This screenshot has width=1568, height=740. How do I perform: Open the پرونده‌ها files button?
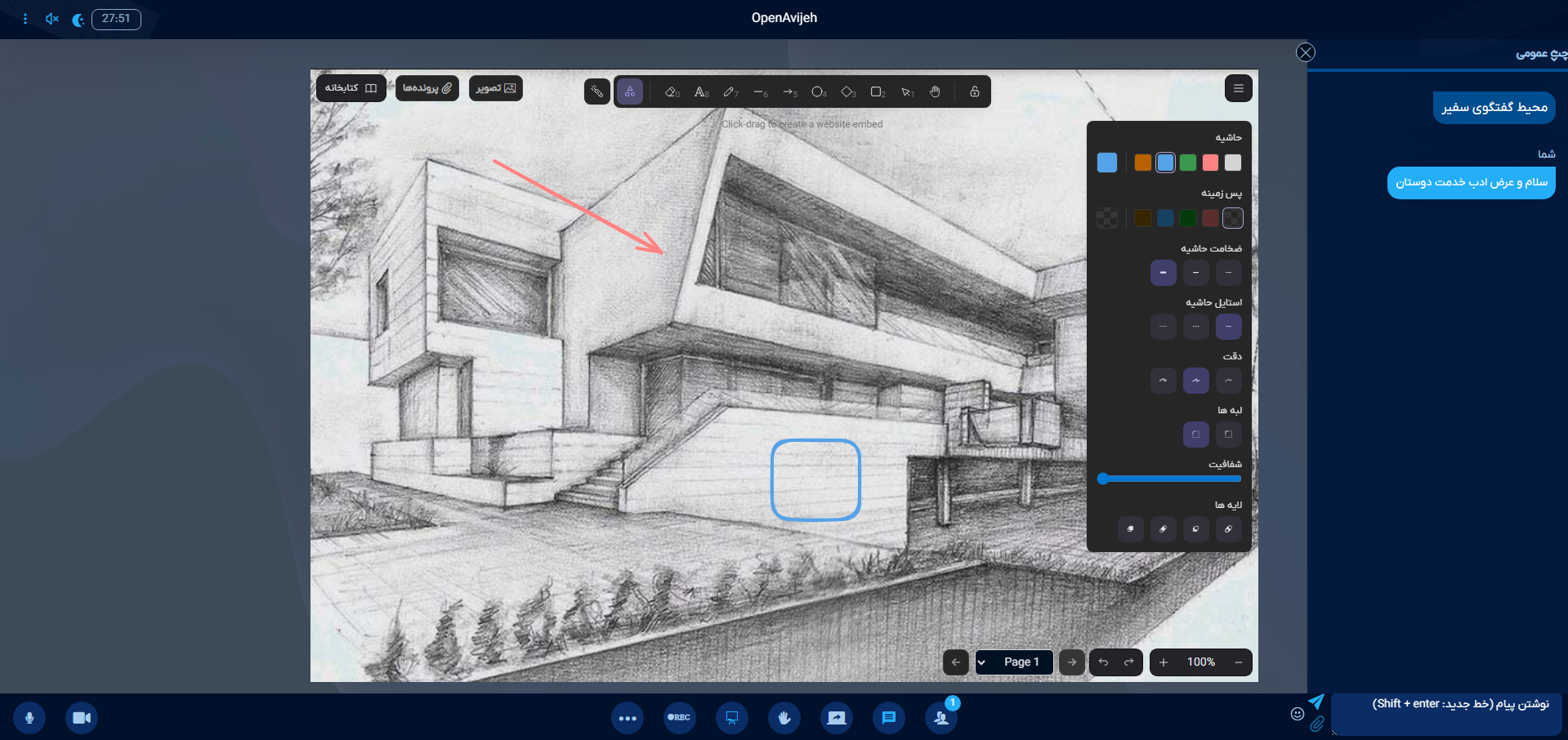click(427, 88)
